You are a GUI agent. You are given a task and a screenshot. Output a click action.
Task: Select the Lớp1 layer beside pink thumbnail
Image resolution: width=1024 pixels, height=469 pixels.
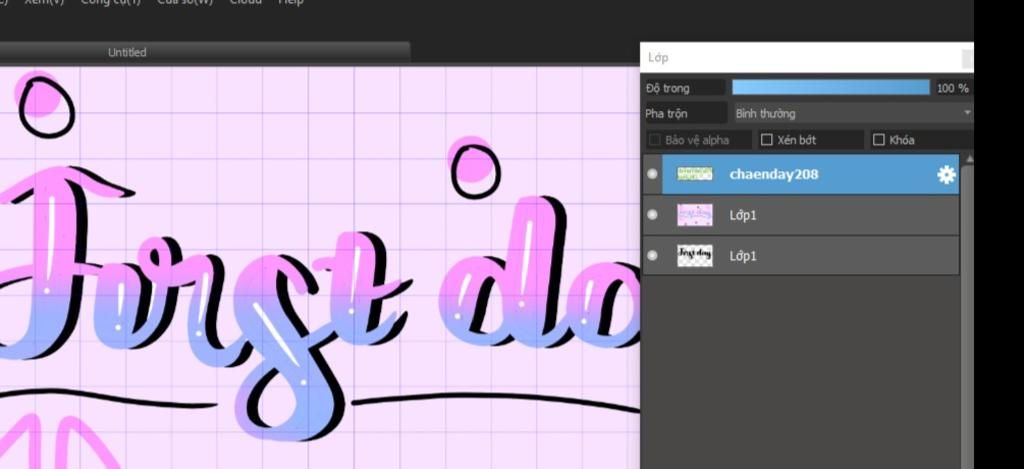point(743,215)
